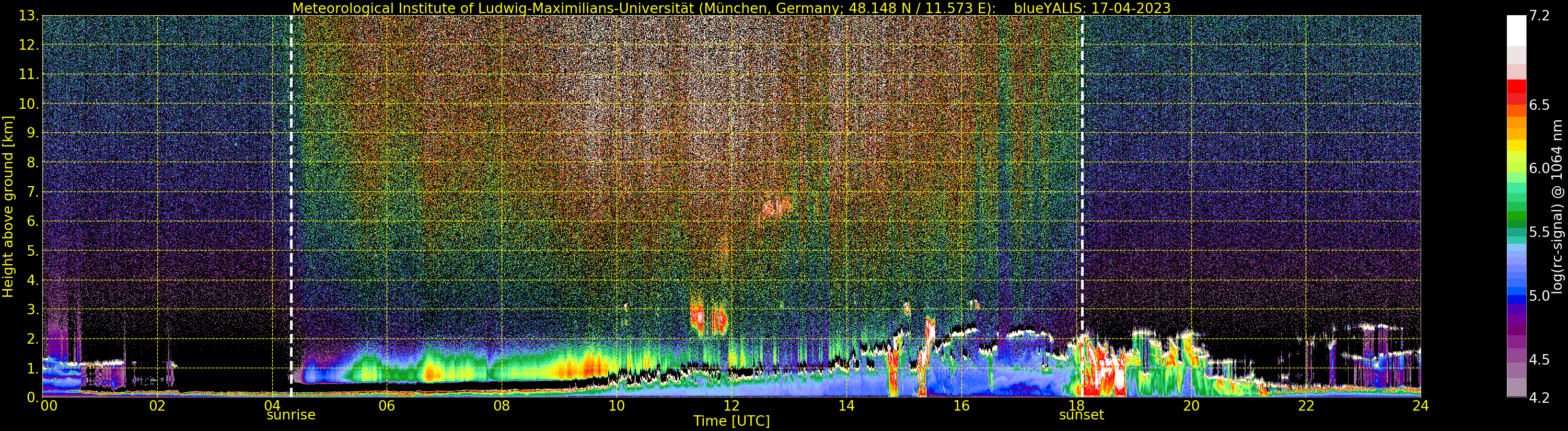Click the '10' time tick label
The width and height of the screenshot is (1568, 431).
[x=617, y=406]
